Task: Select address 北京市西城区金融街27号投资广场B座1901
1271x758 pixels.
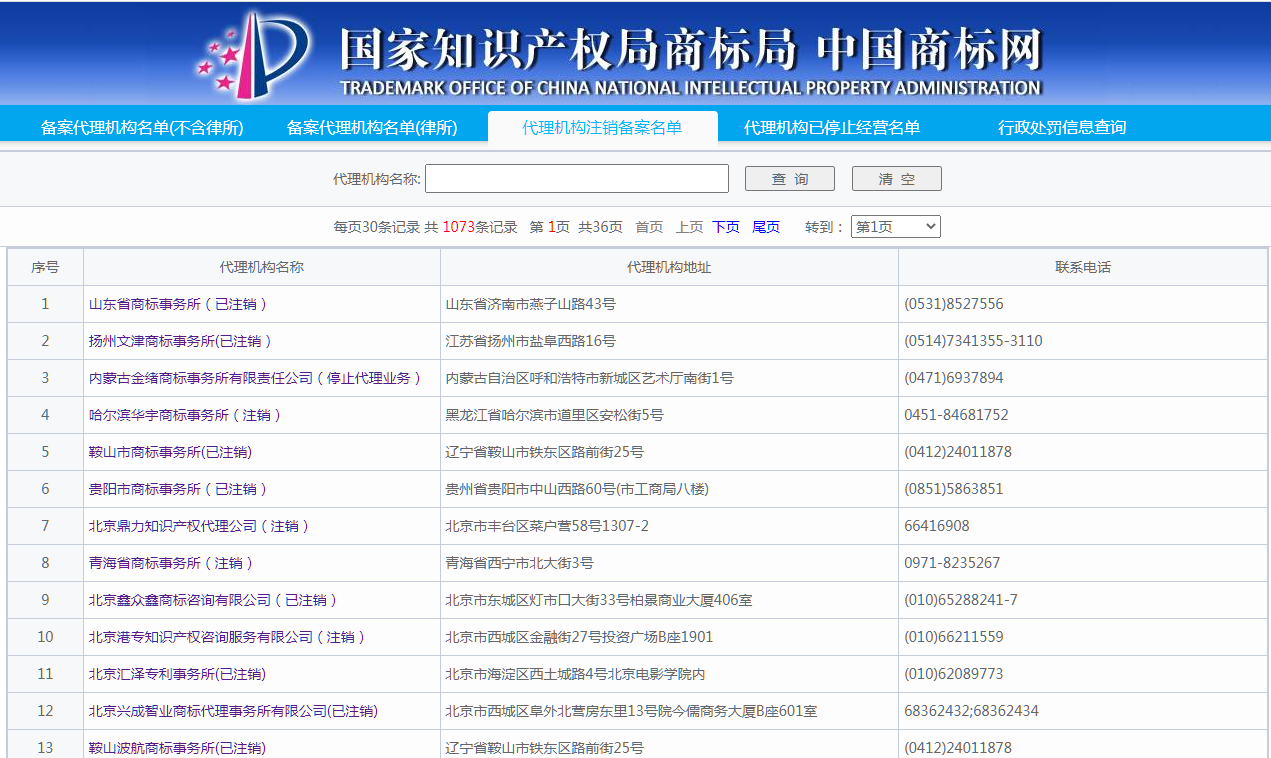Action: 579,637
